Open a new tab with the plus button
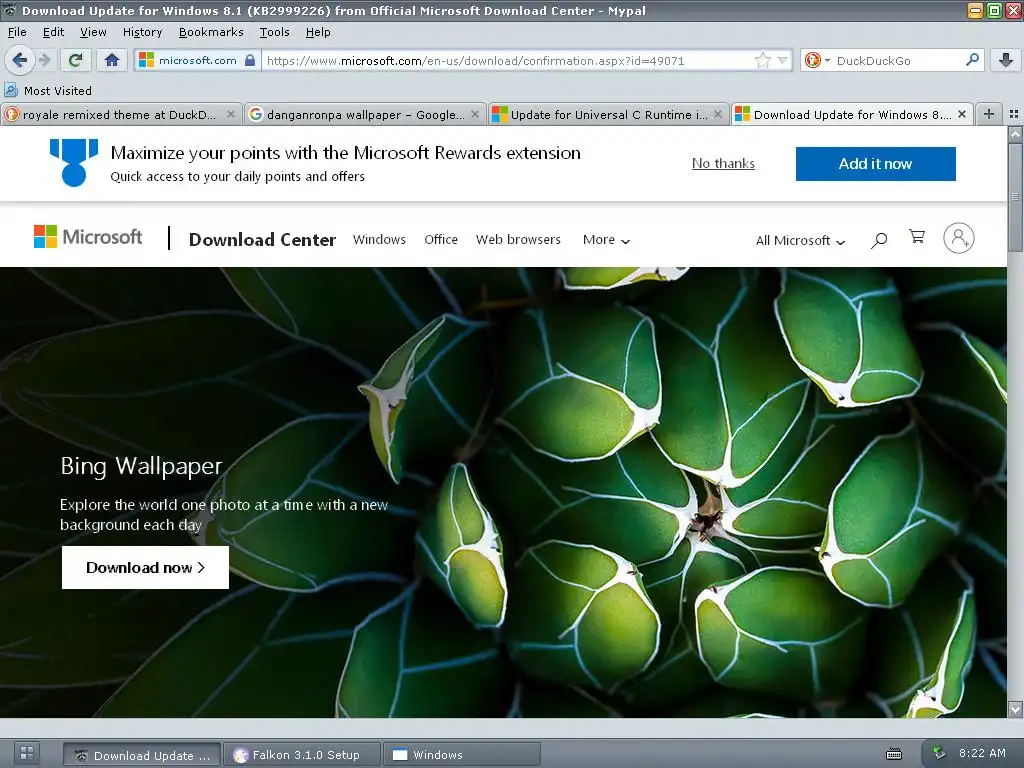Viewport: 1024px width, 768px height. (x=989, y=114)
